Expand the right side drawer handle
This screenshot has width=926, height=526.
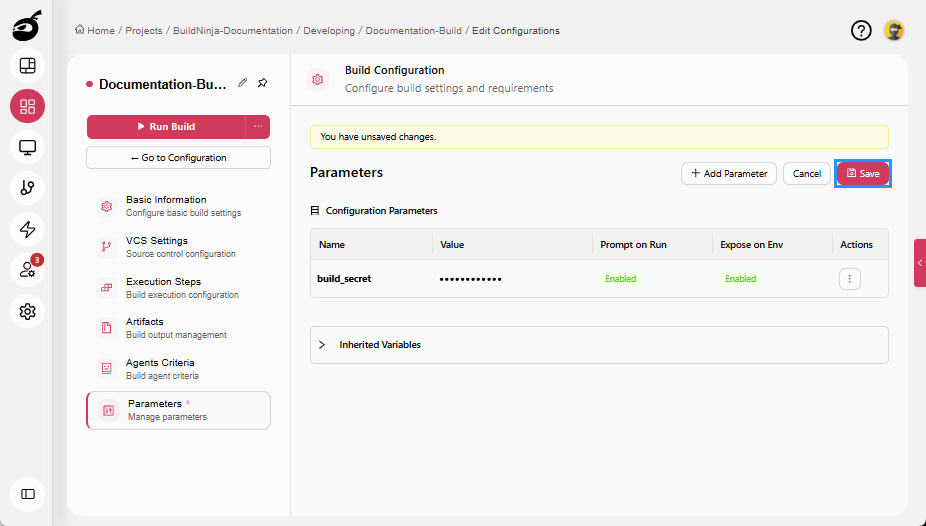[920, 263]
